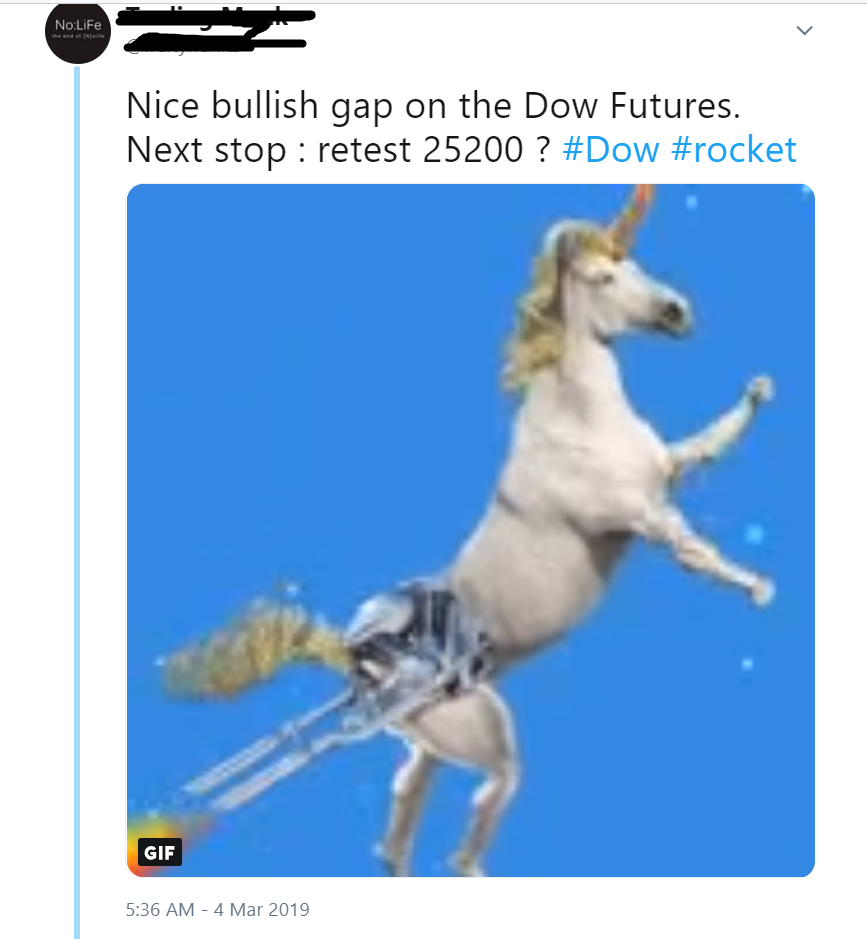Open the #Dow hashtag

coord(611,149)
